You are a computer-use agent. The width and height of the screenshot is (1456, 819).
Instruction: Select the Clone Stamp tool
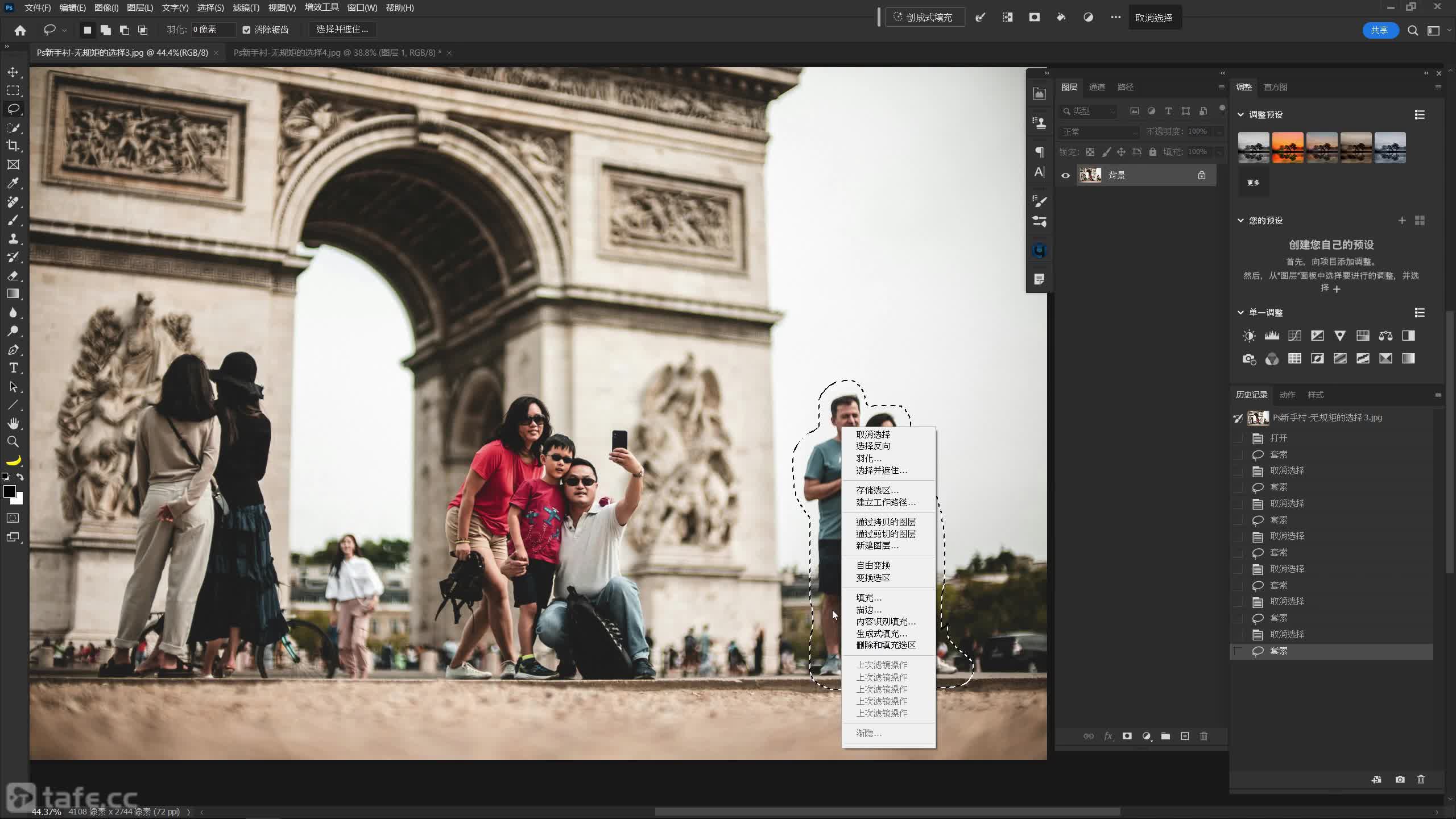(x=13, y=238)
